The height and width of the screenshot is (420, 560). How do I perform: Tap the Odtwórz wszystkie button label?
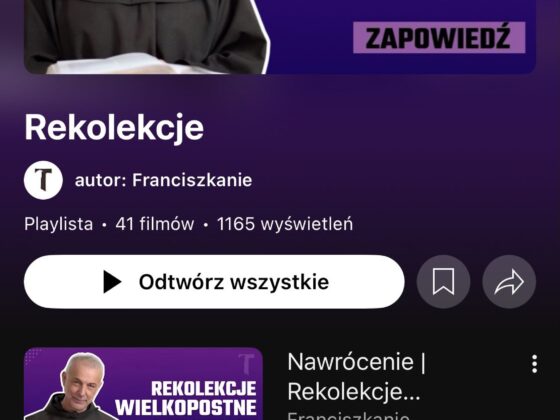pos(234,282)
